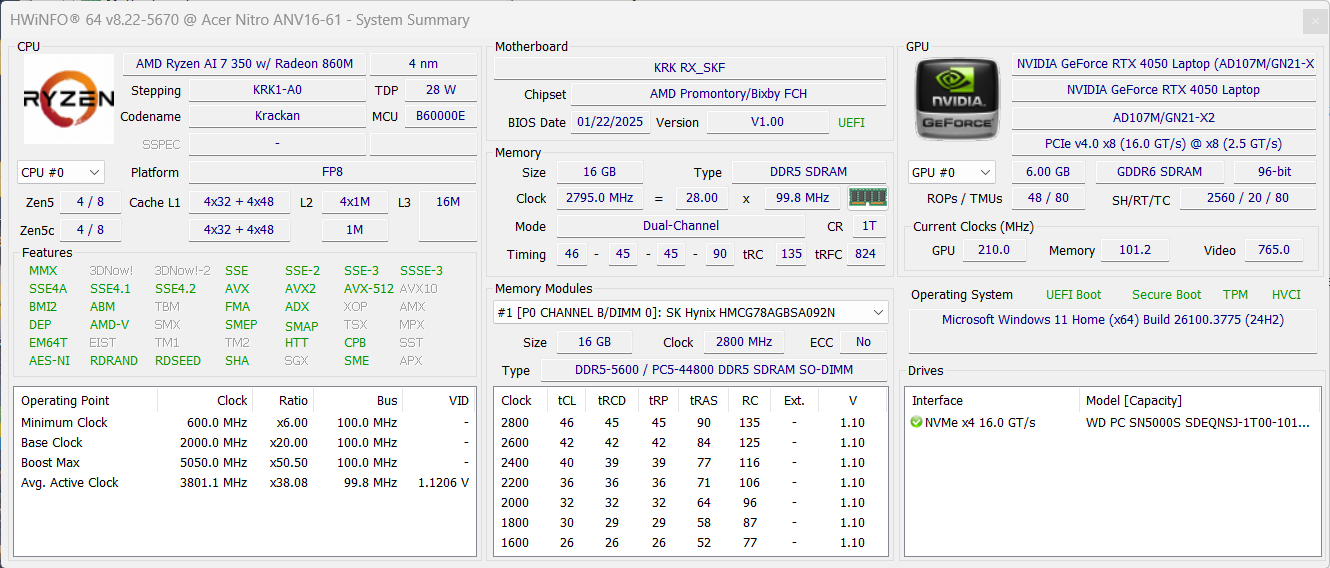The width and height of the screenshot is (1330, 568).
Task: Click the NVIDIA GeForce logo image
Action: pyautogui.click(x=957, y=98)
